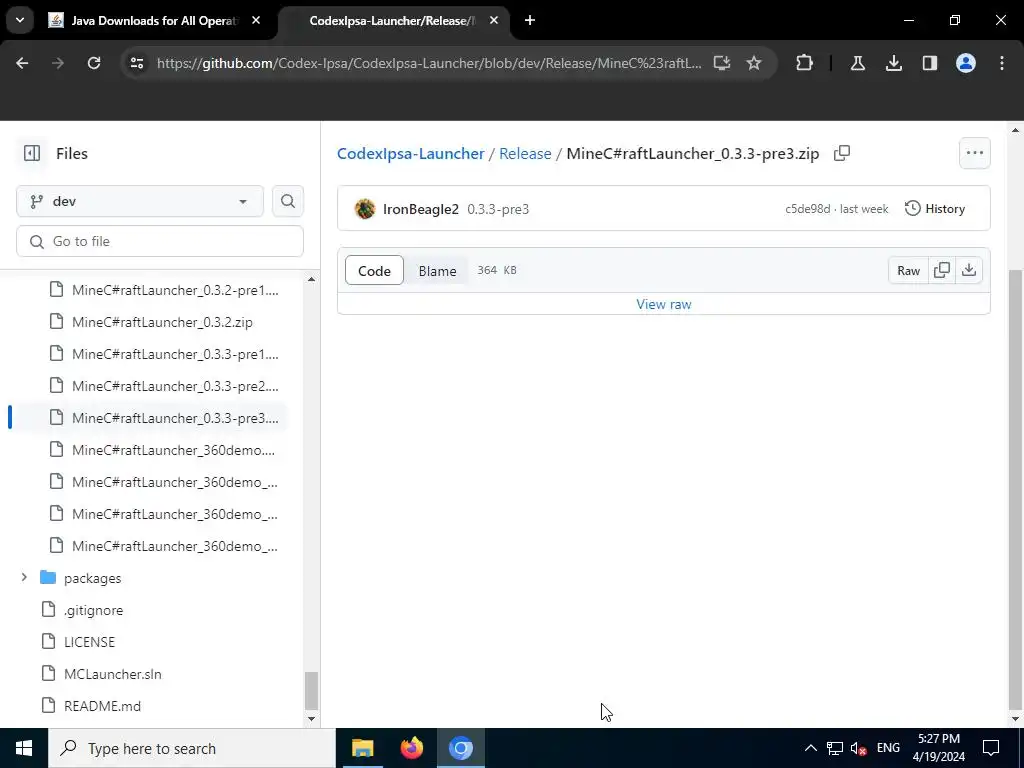Open MineC#raftLauncher_0.3.2.zip in tree
This screenshot has width=1024, height=768.
[162, 322]
